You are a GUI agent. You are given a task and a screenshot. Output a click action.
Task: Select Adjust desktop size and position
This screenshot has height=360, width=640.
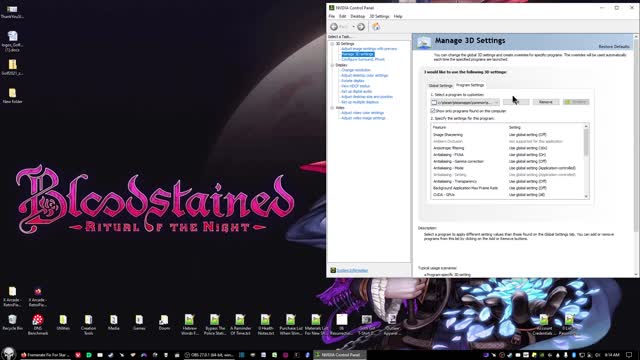coord(367,97)
